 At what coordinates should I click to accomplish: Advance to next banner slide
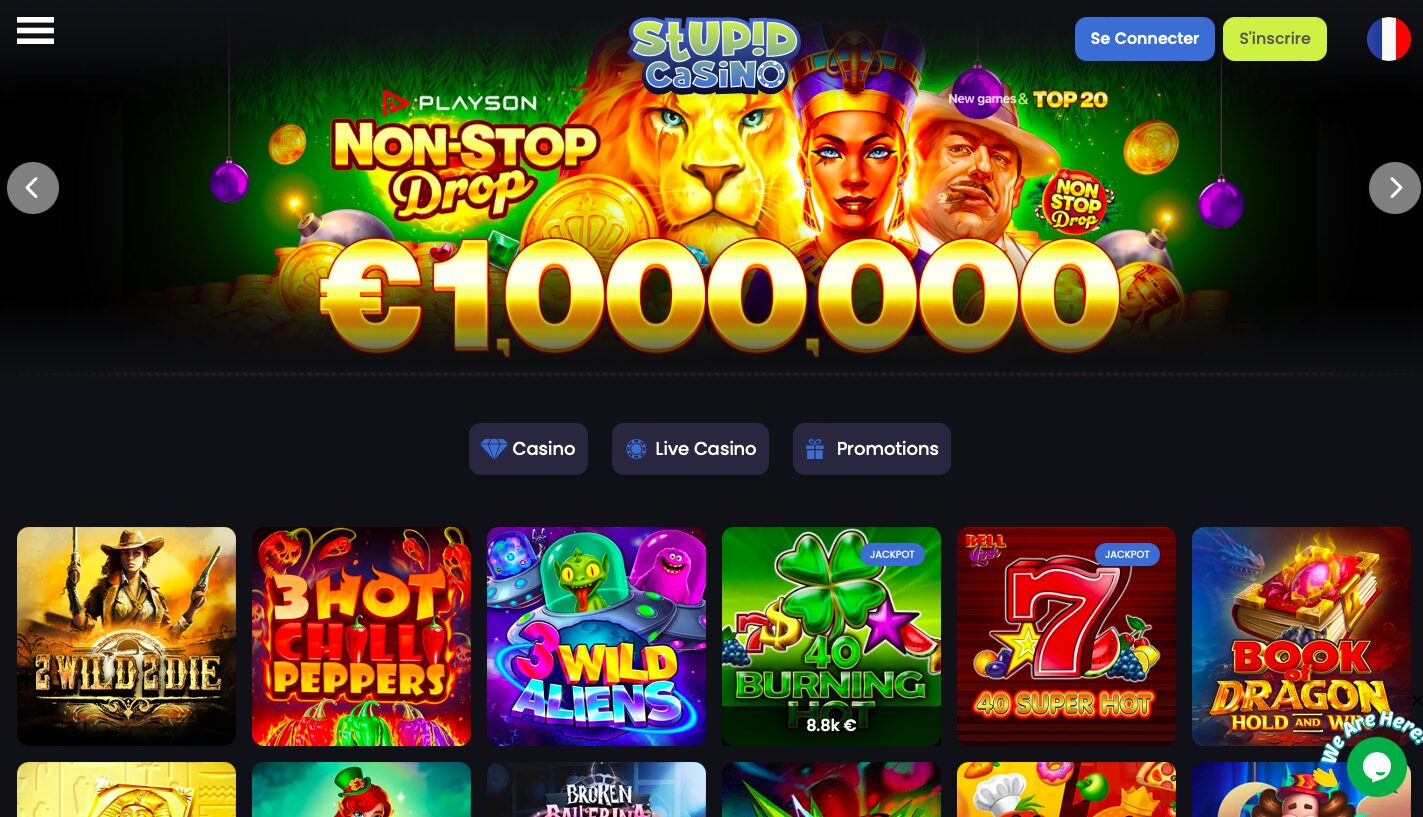[1395, 188]
